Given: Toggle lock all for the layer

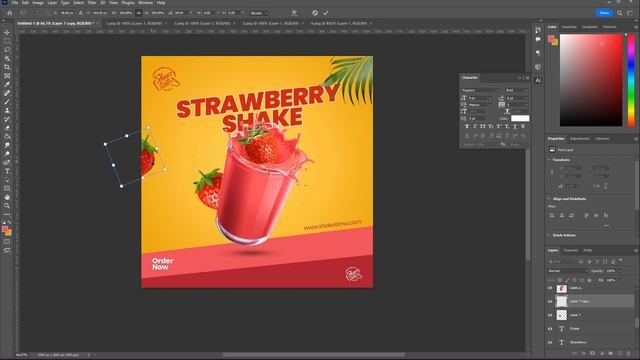Looking at the screenshot, I should click(x=589, y=280).
